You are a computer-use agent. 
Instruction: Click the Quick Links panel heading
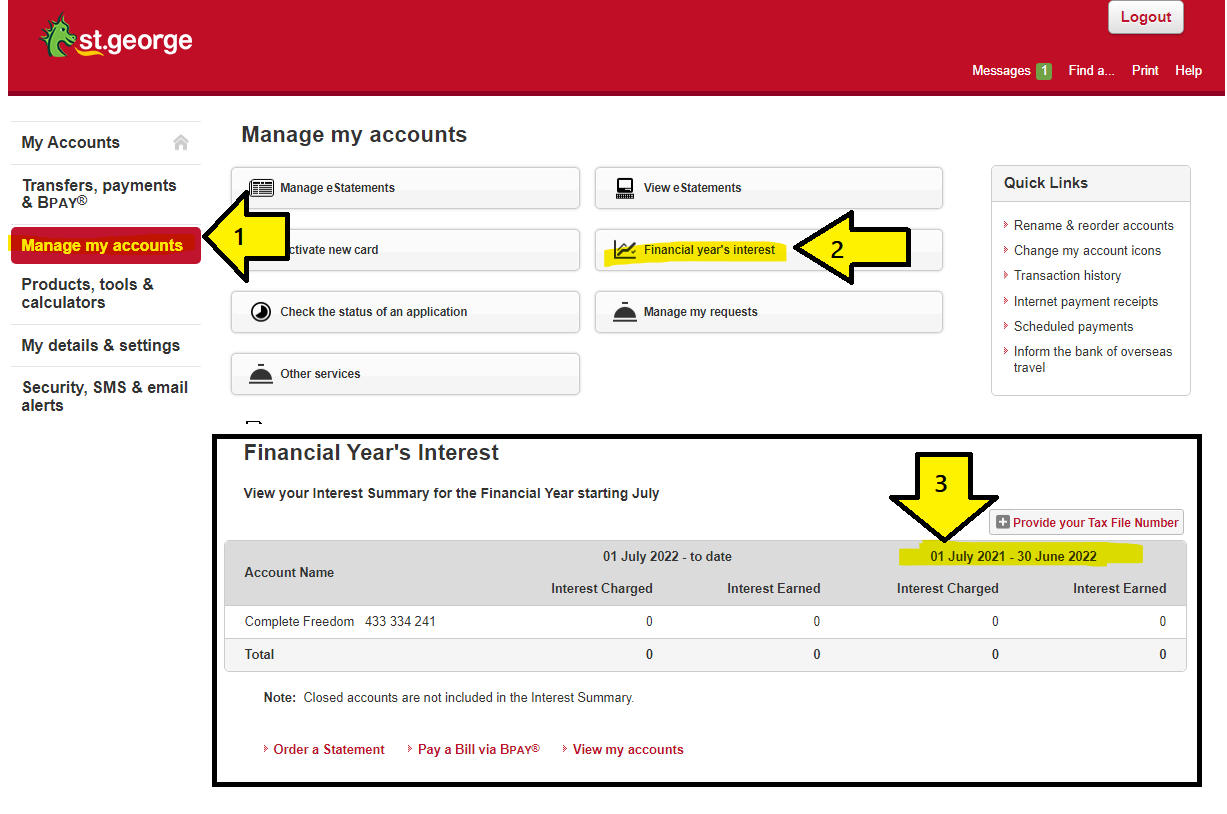coord(1046,183)
